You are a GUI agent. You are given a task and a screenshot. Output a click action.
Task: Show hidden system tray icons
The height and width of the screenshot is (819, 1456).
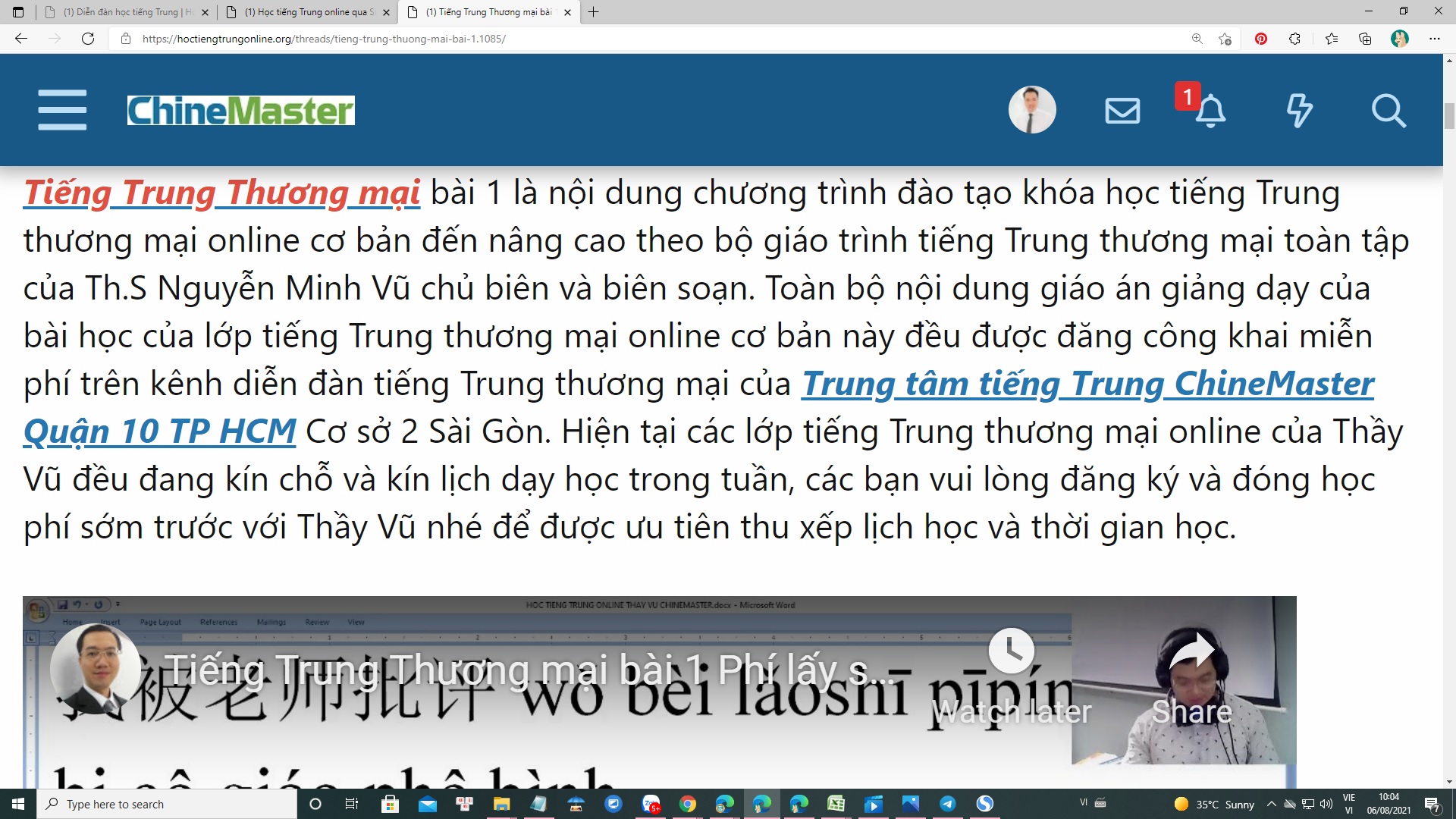tap(1272, 804)
